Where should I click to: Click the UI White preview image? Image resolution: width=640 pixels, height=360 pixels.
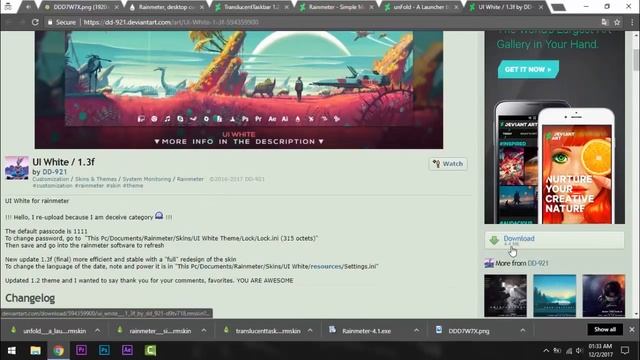point(239,90)
